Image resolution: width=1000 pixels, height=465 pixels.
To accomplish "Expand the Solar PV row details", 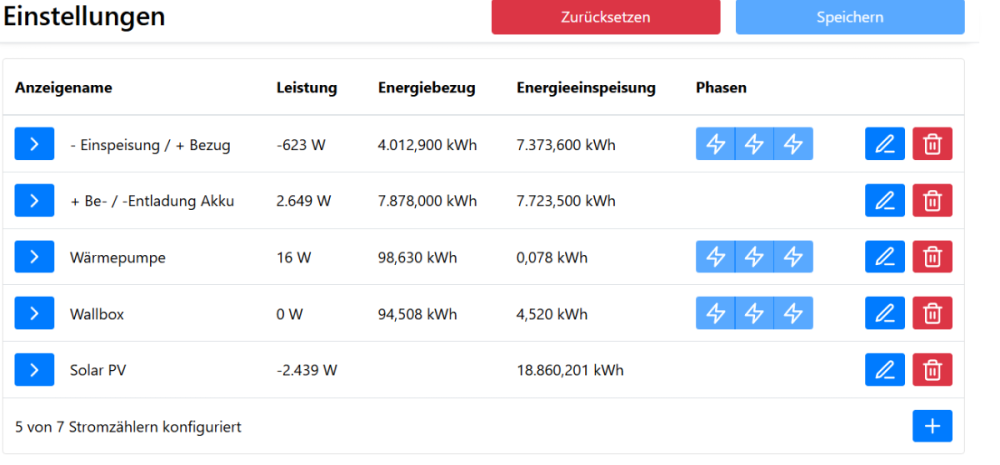I will tap(34, 370).
